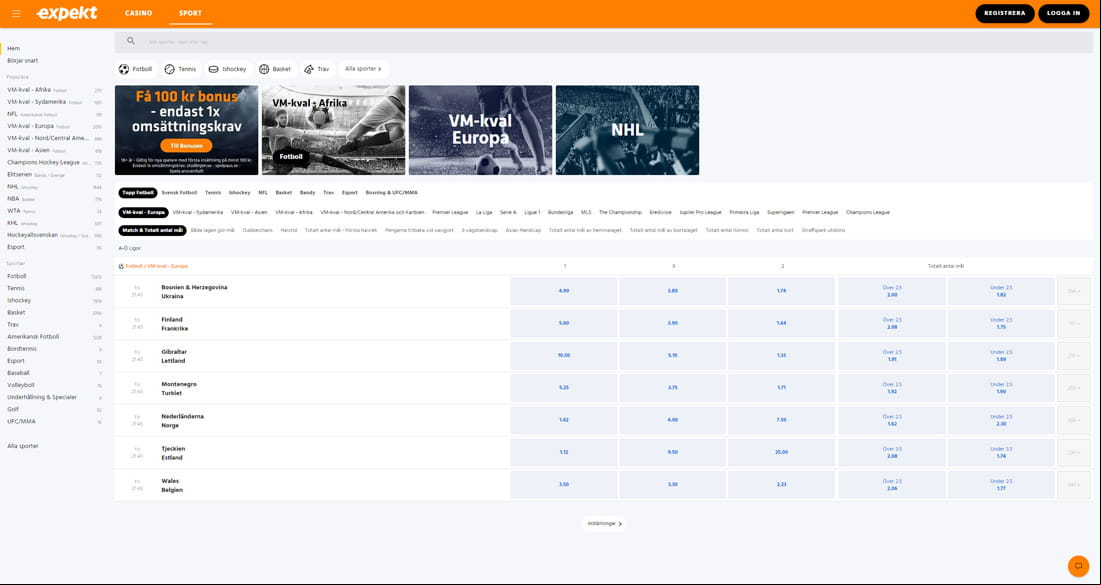Pick the 4.90 home odds for Bosnien & Herzegovina

(564, 291)
